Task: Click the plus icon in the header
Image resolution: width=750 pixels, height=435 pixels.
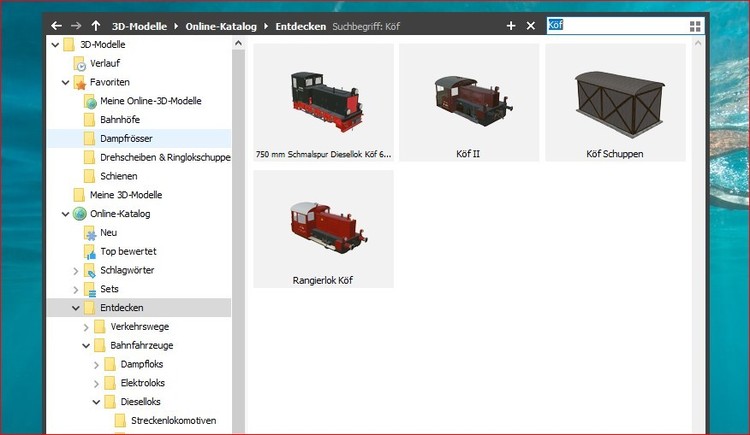Action: (x=511, y=25)
